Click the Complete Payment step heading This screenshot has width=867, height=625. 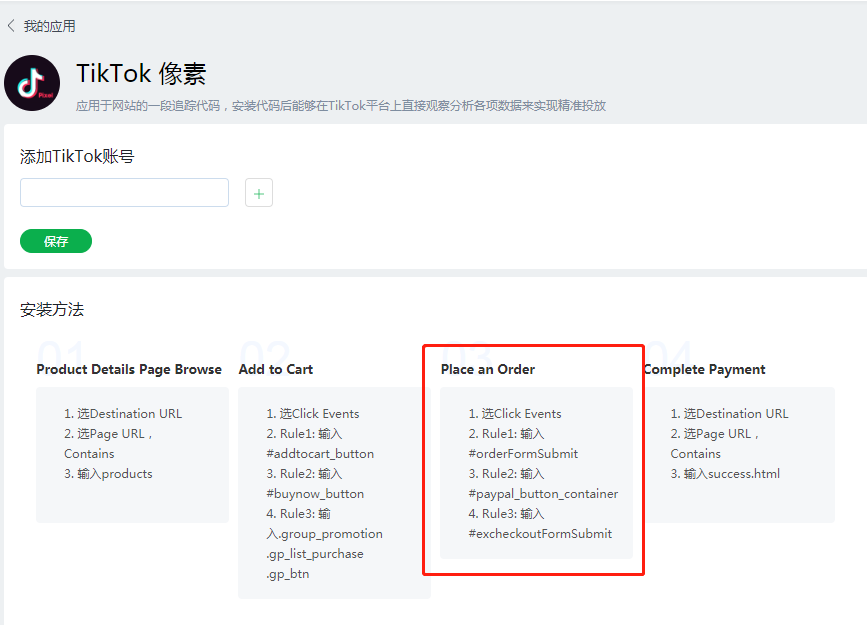705,369
